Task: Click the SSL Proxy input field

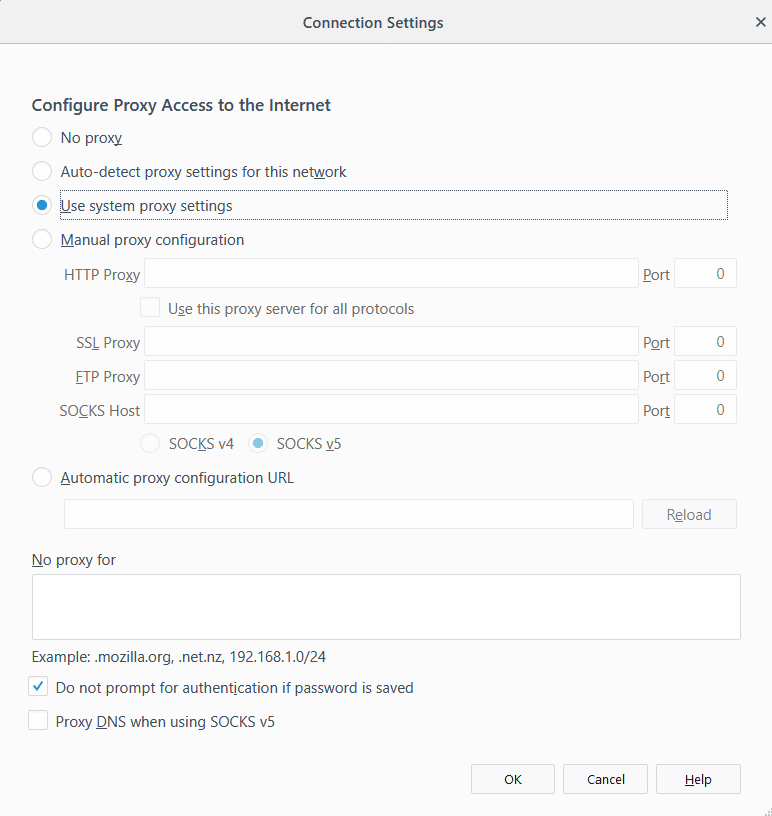Action: [390, 341]
